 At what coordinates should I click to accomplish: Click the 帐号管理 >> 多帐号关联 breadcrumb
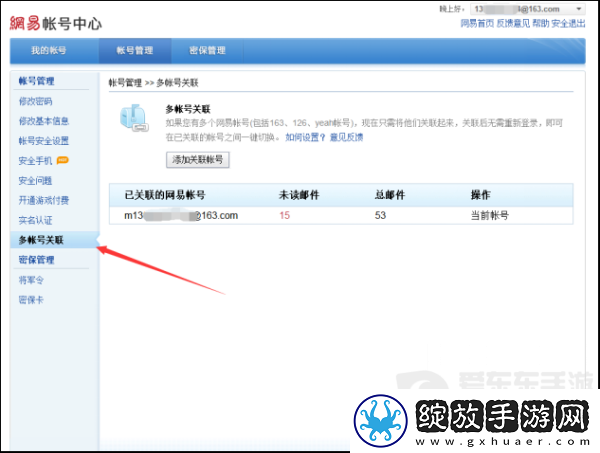tap(153, 83)
